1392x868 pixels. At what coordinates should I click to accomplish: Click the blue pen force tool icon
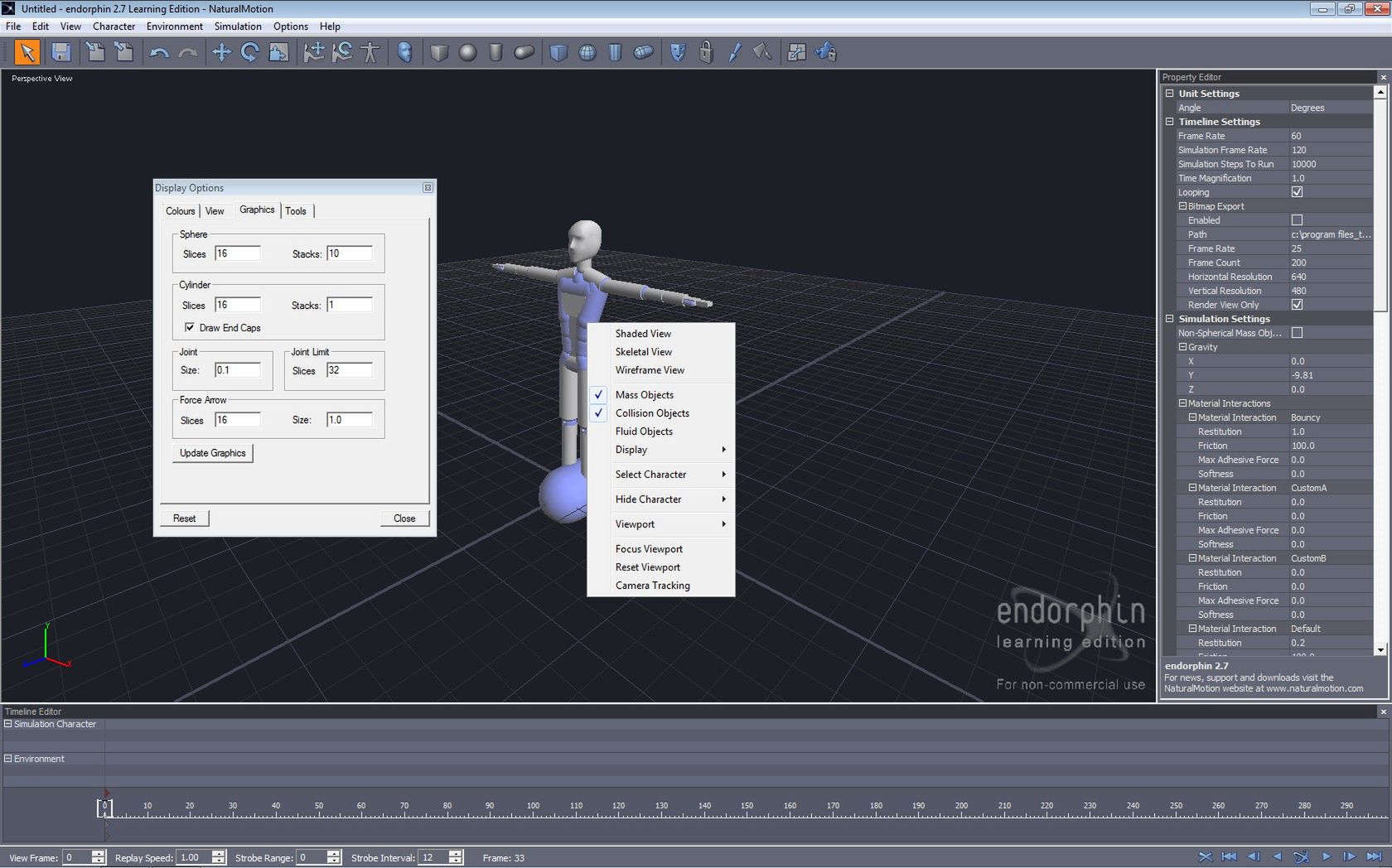pos(734,53)
